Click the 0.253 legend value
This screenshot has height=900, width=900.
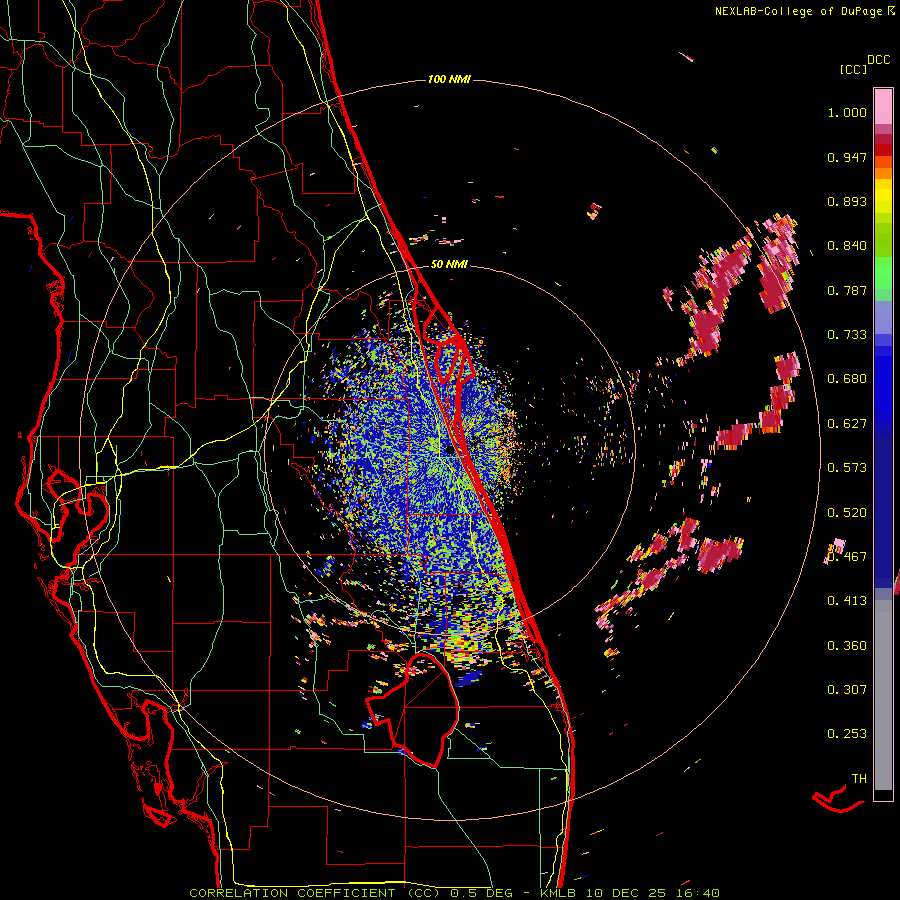tap(847, 734)
